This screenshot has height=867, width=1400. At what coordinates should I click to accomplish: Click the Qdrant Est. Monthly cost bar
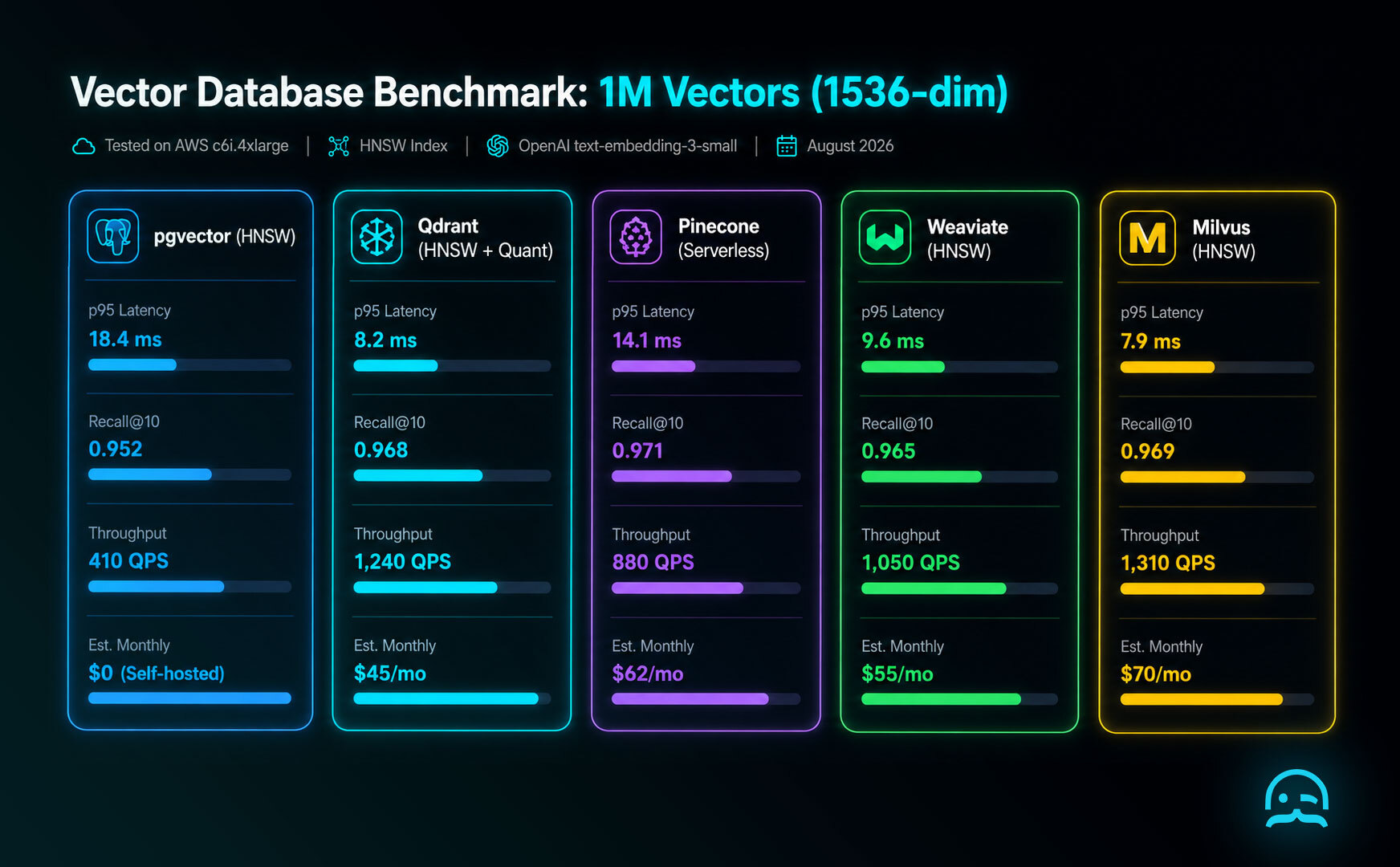pos(452,699)
